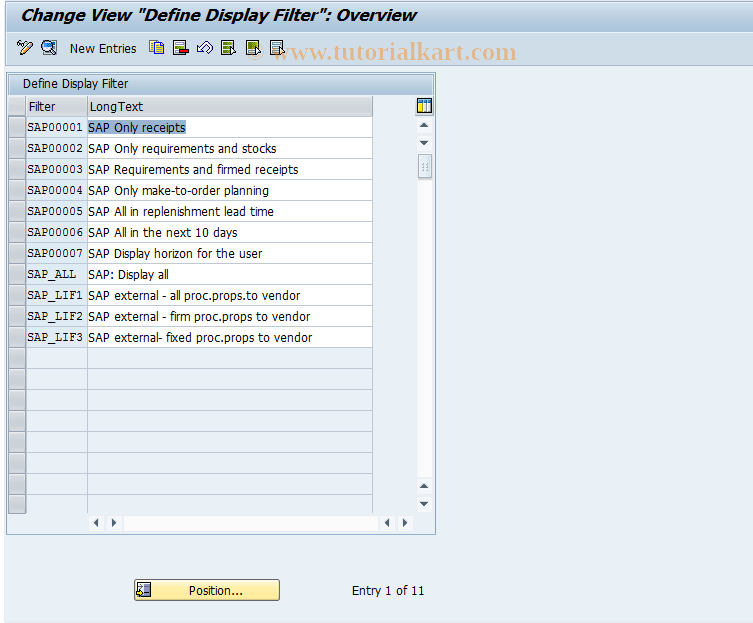
Task: Select row marker for SAP00004
Action: point(17,191)
